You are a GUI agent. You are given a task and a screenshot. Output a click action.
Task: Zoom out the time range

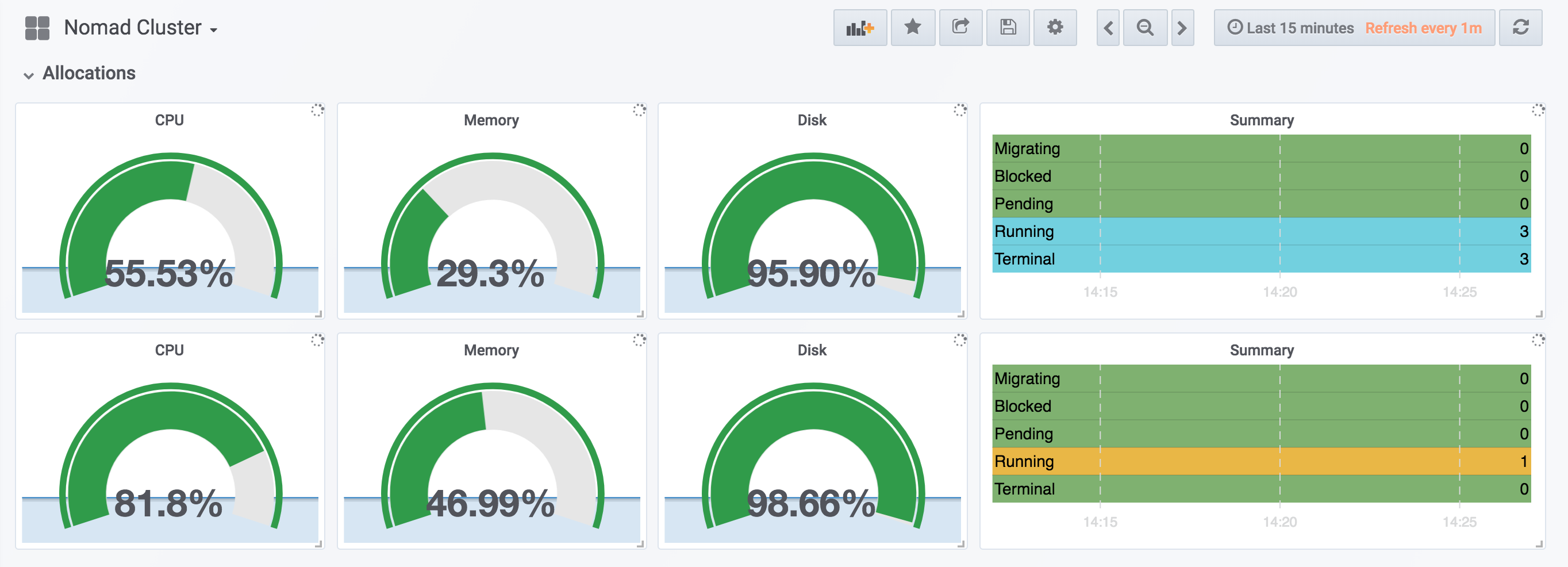[x=1145, y=28]
